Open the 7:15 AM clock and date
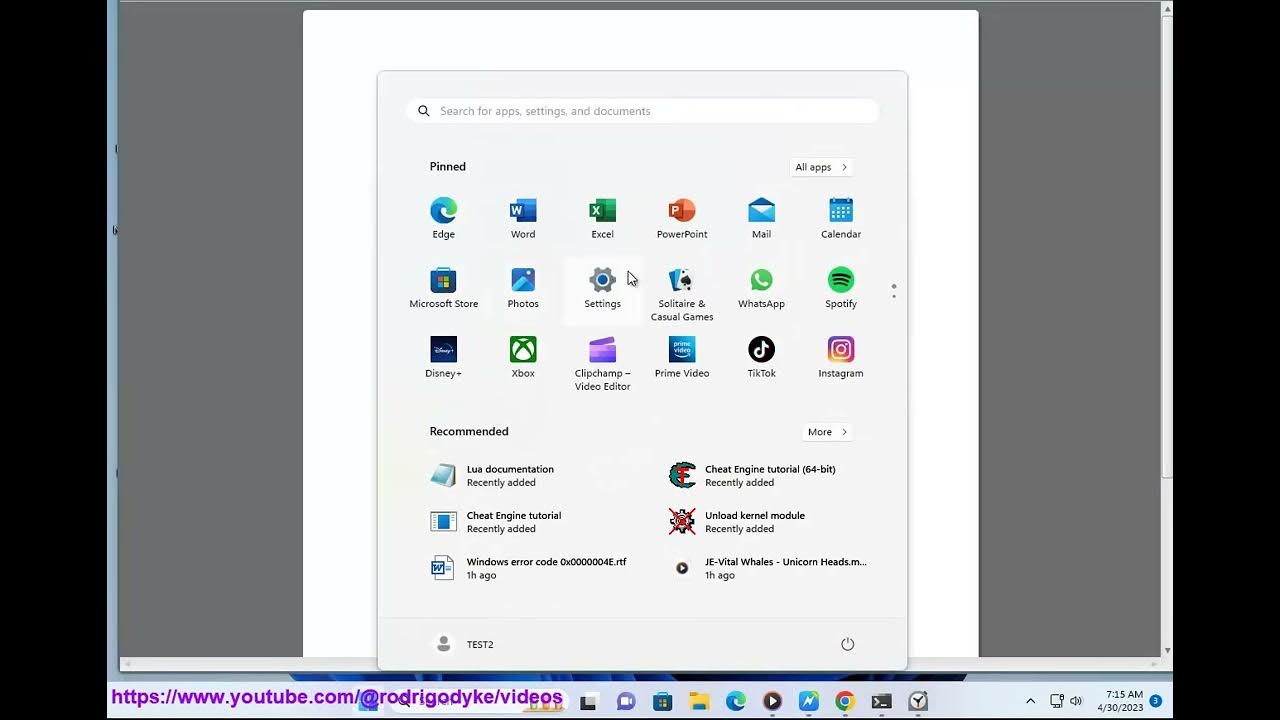This screenshot has height=720, width=1280. [x=1120, y=701]
